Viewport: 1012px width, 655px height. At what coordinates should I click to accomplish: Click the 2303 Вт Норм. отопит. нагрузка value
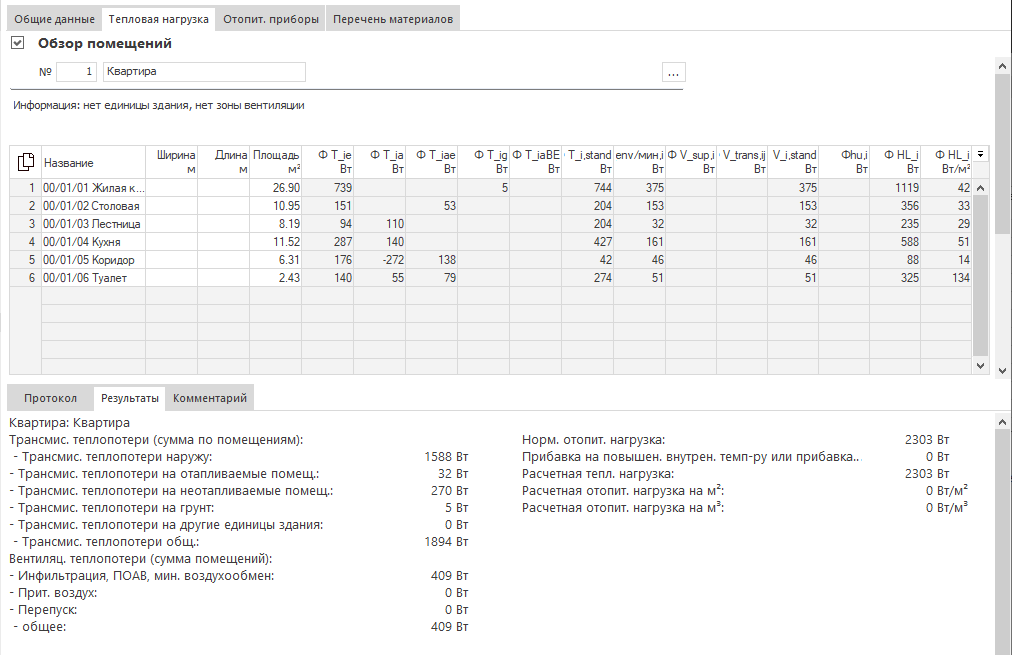click(x=927, y=440)
